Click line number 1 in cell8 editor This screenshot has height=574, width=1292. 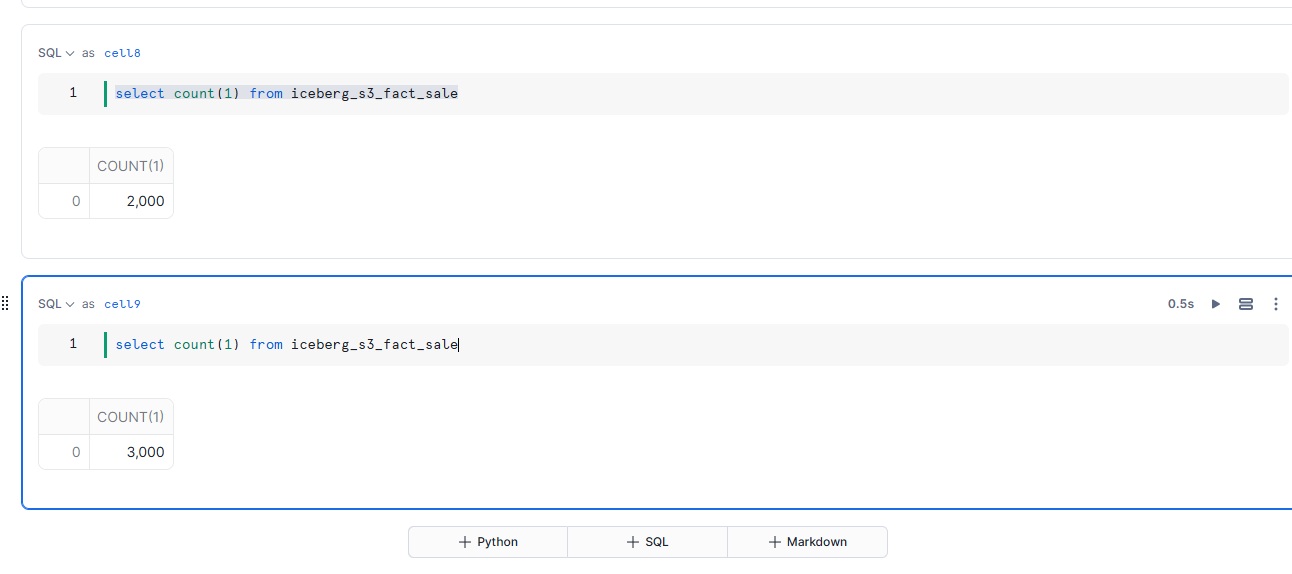pos(73,93)
